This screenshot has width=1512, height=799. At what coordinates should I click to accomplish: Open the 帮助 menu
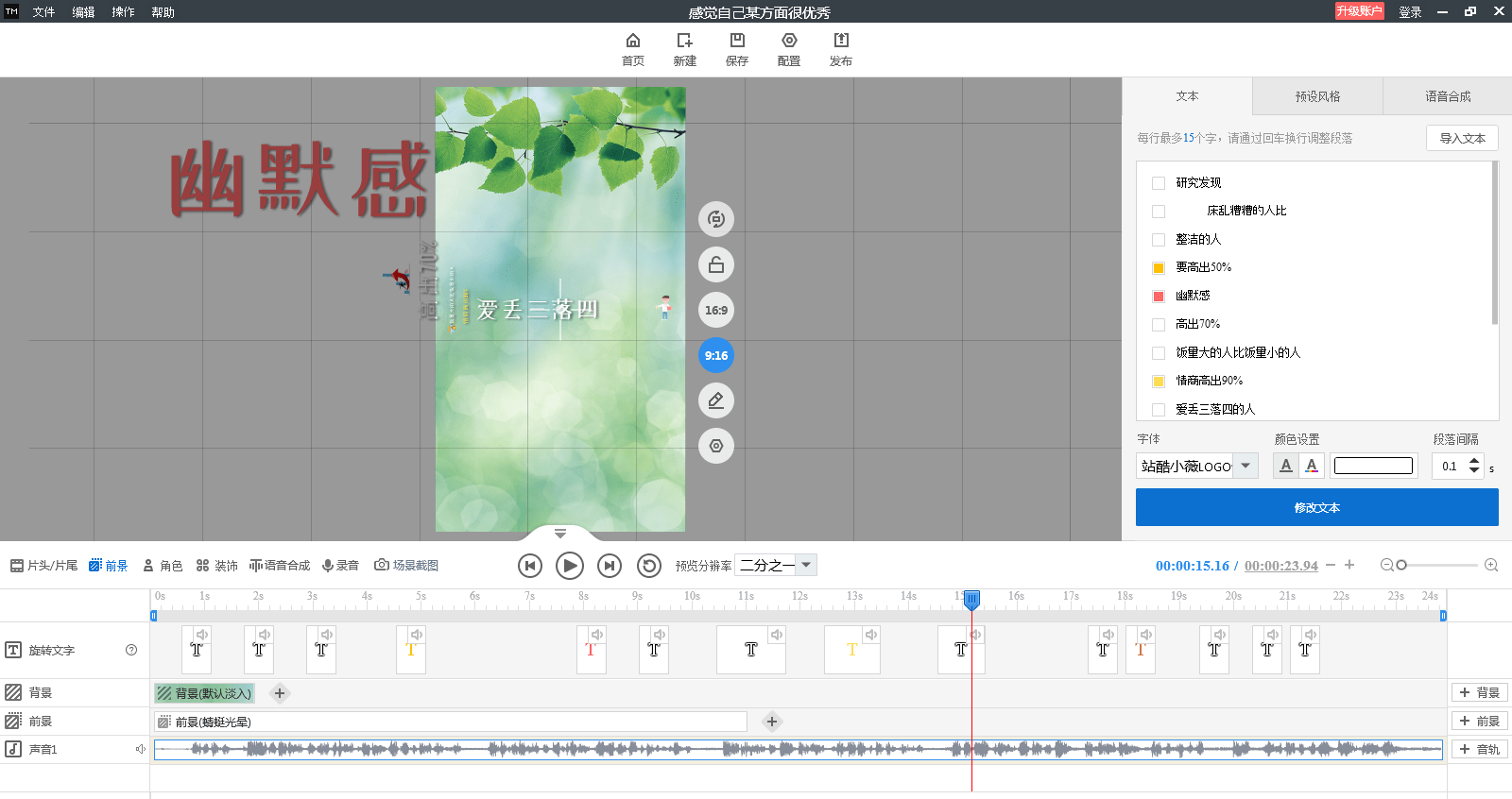[163, 12]
